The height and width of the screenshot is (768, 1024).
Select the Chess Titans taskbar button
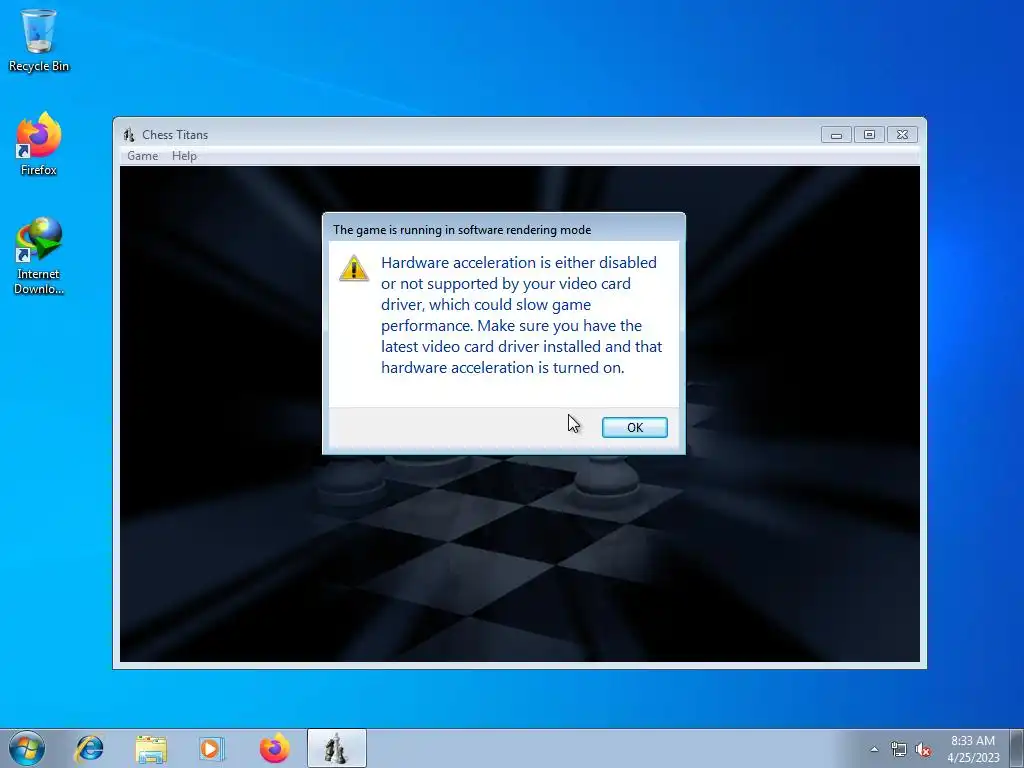click(337, 748)
